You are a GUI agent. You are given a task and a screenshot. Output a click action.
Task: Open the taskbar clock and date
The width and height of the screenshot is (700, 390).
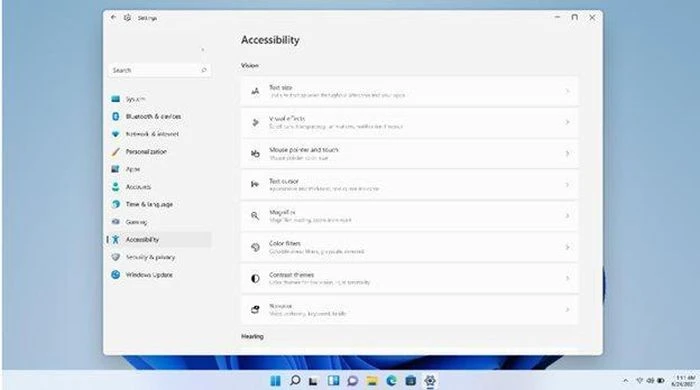684,381
